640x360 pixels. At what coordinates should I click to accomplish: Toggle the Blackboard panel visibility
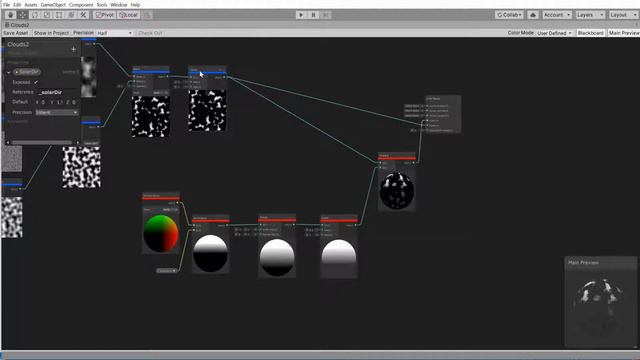[x=591, y=33]
